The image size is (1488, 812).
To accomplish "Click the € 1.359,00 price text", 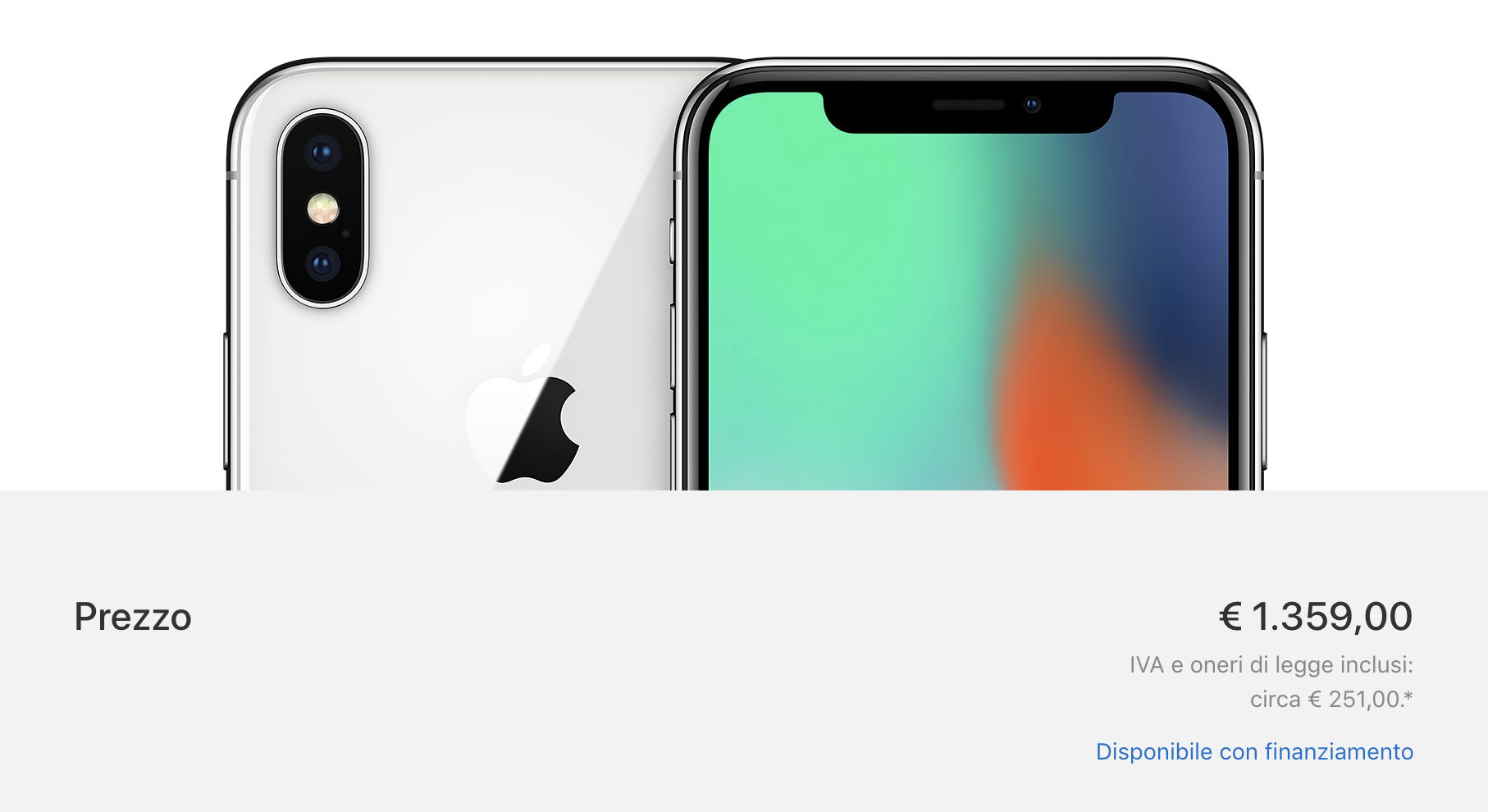I will tap(1315, 616).
